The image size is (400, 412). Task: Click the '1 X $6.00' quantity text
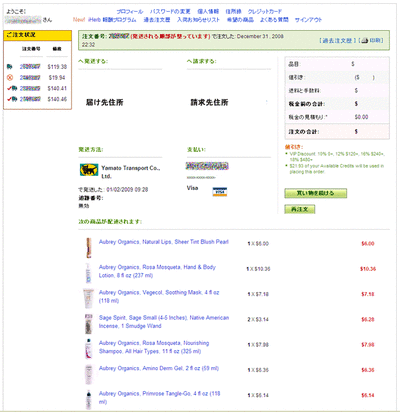pyautogui.click(x=258, y=244)
